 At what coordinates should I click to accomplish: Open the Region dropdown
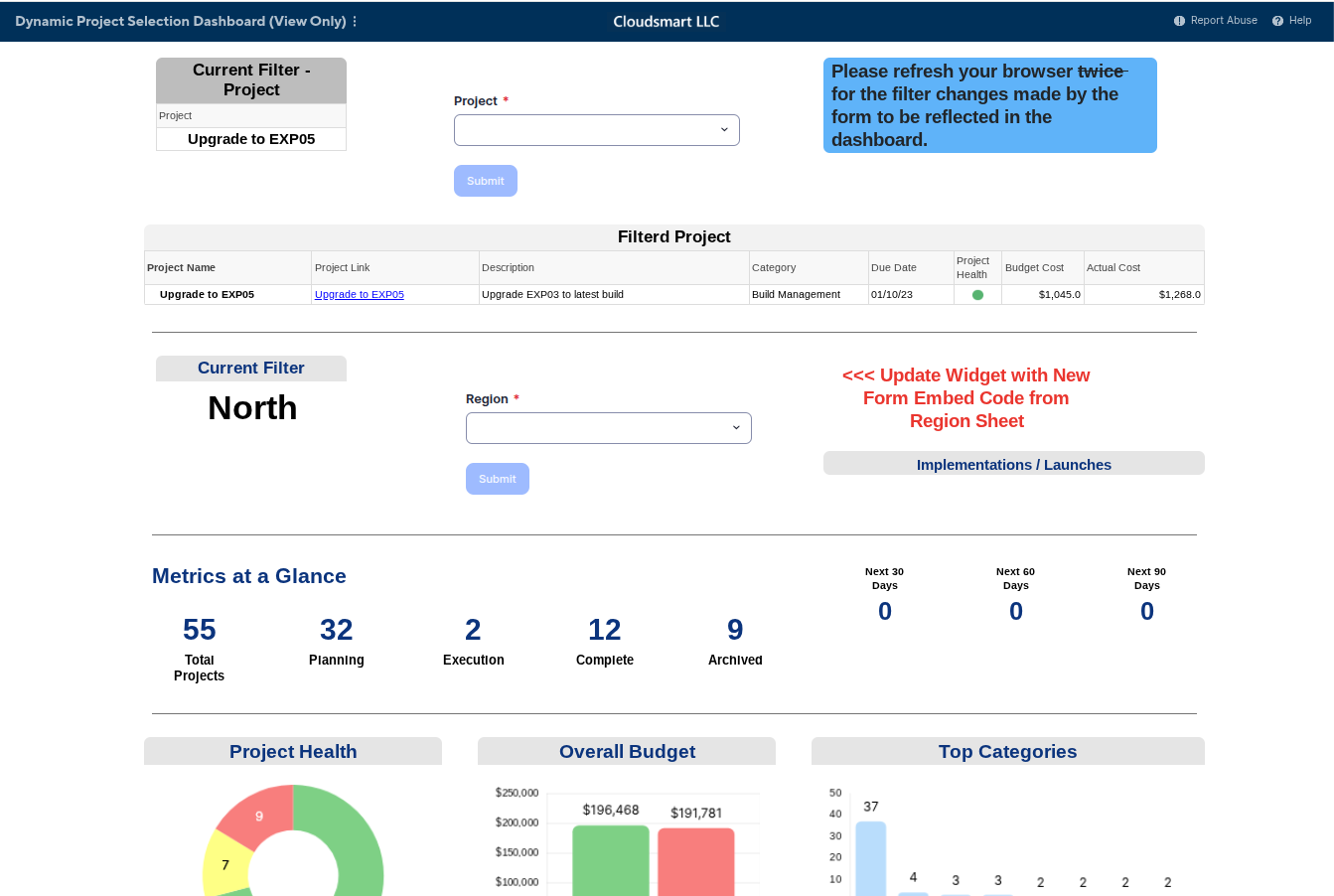point(609,428)
